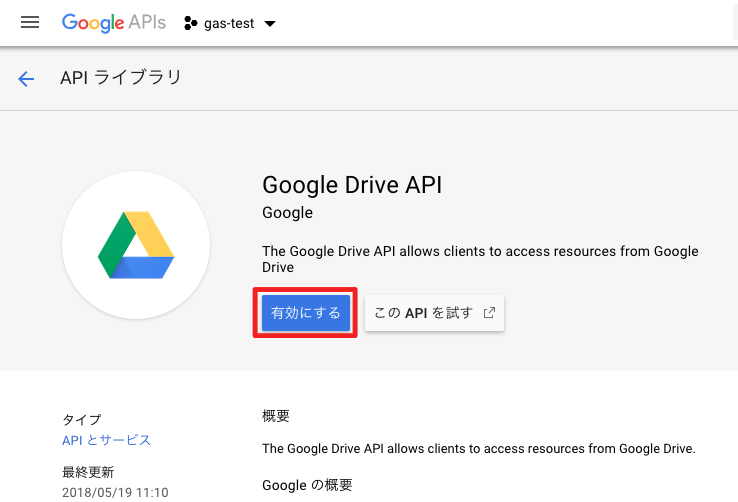This screenshot has height=502, width=738.
Task: Click the 最終更新 label
Action: (88, 472)
